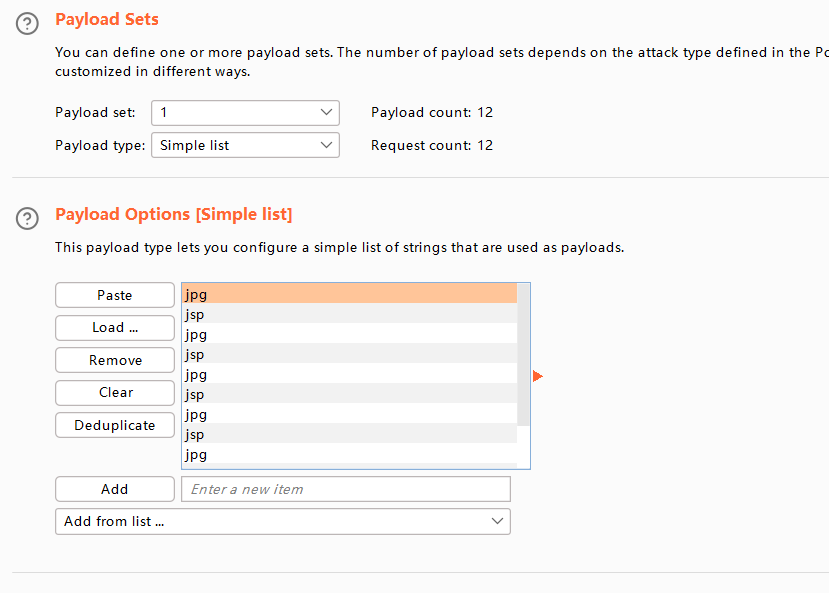This screenshot has width=829, height=593.
Task: Select the highlighted first jpg payload
Action: 349,294
